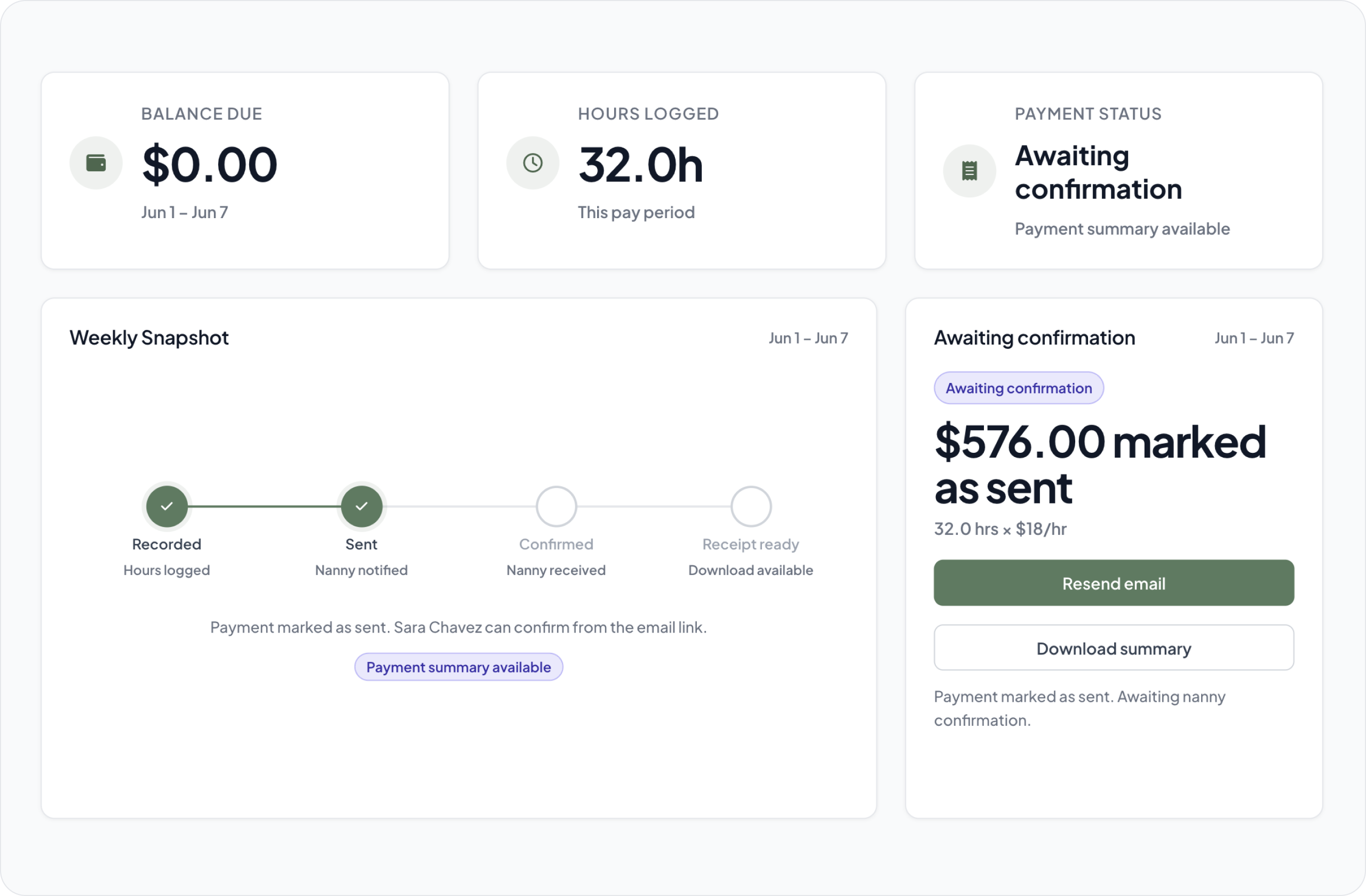This screenshot has height=896, width=1366.
Task: Click Payment summary available under Payment Status
Action: (x=1122, y=229)
